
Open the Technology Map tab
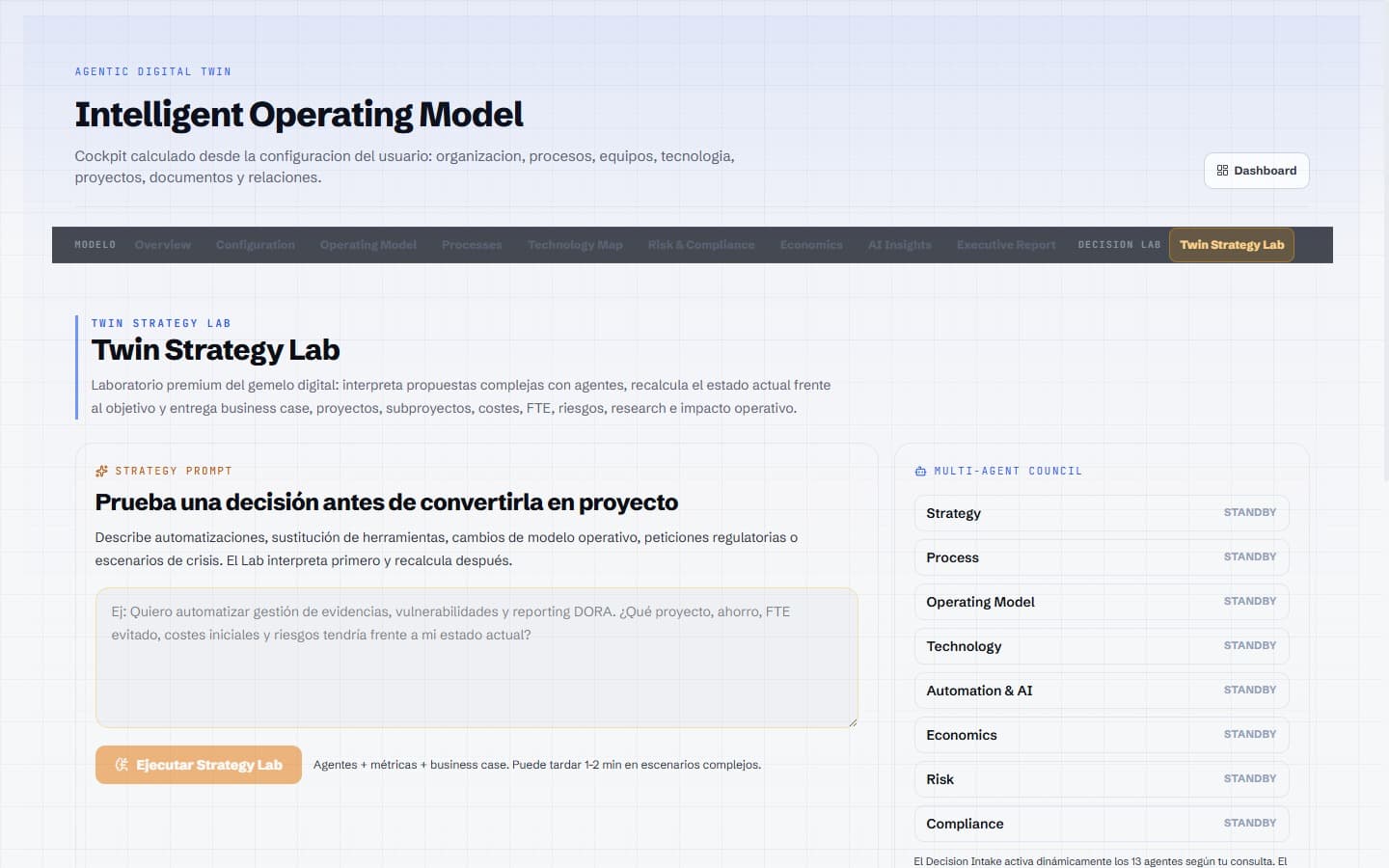[x=575, y=245]
